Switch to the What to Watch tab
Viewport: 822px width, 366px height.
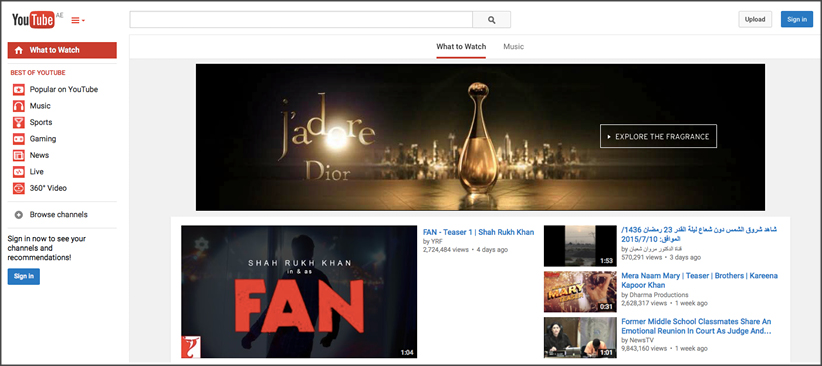click(461, 47)
